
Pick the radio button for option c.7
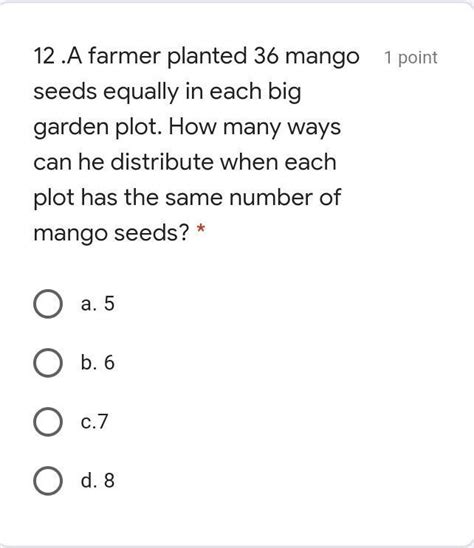pyautogui.click(x=48, y=422)
